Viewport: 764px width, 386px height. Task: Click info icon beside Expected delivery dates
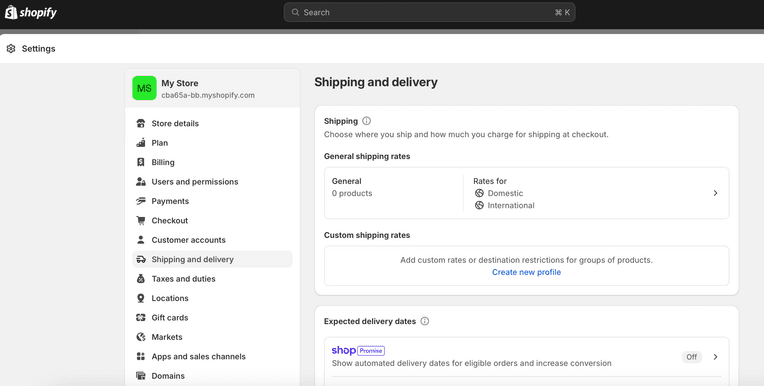(x=425, y=321)
